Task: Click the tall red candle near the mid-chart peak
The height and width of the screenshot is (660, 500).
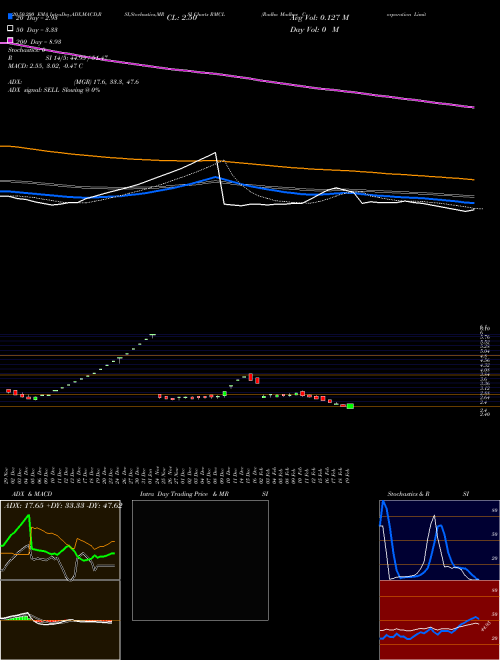Action: click(x=250, y=377)
